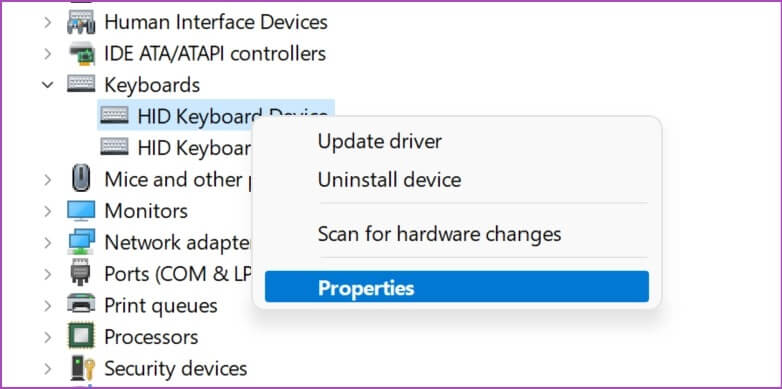Open Properties from the context menu
The image size is (782, 389).
[x=456, y=288]
